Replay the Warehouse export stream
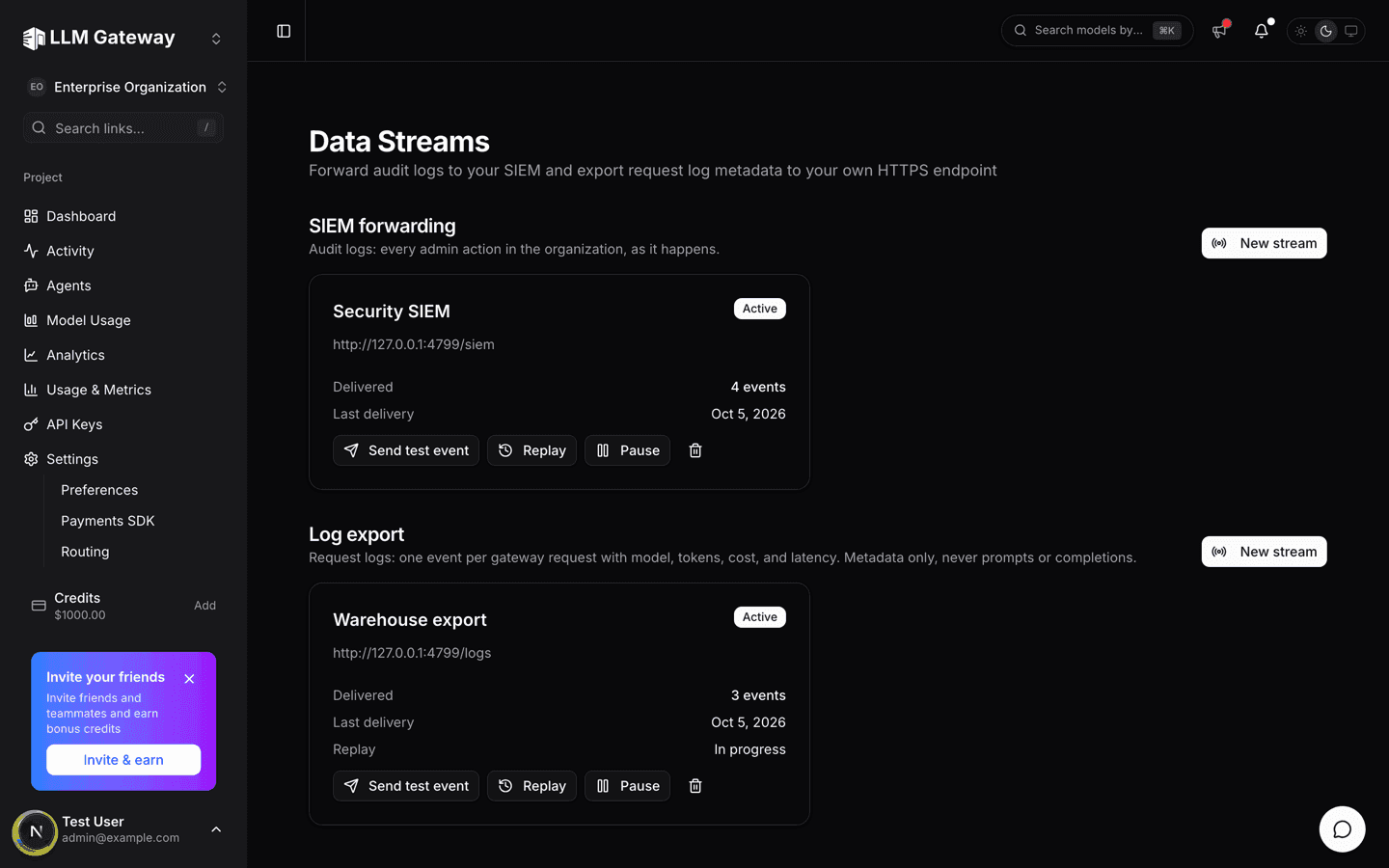 click(x=531, y=786)
